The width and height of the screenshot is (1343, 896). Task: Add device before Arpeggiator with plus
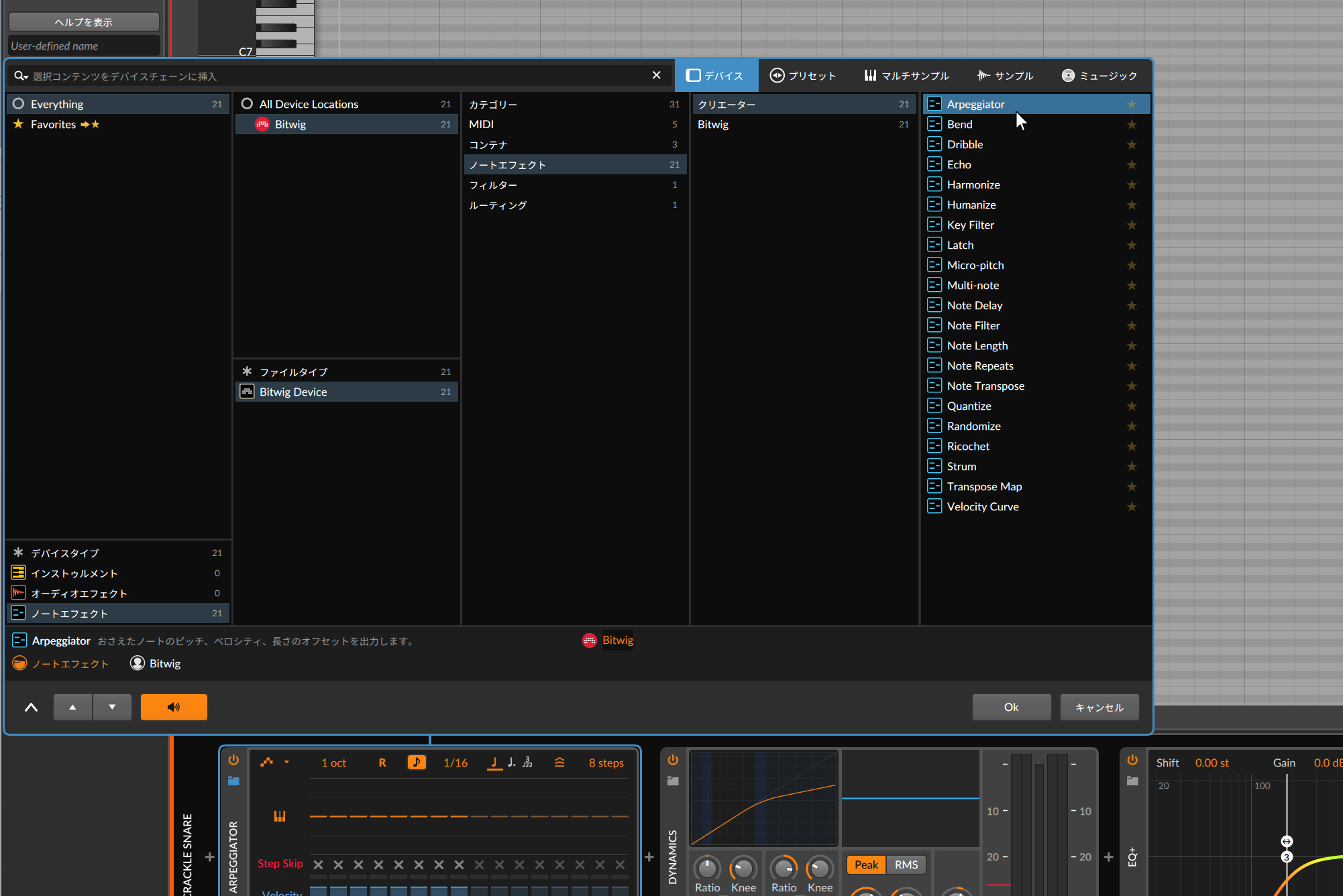click(x=209, y=856)
